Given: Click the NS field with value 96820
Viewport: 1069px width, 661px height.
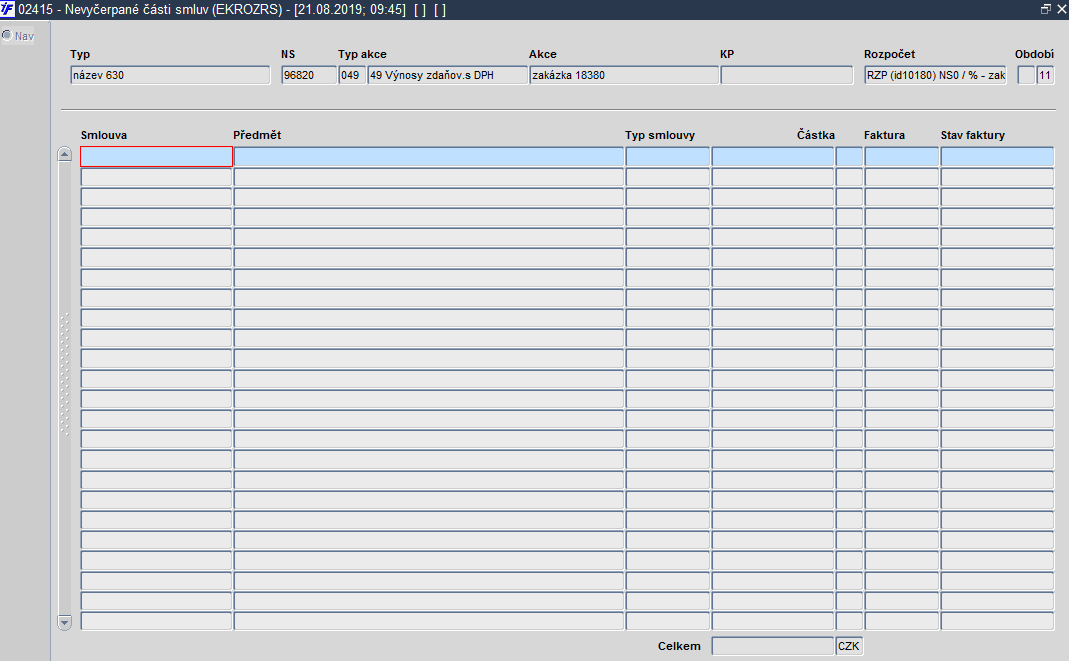Looking at the screenshot, I should coord(309,75).
